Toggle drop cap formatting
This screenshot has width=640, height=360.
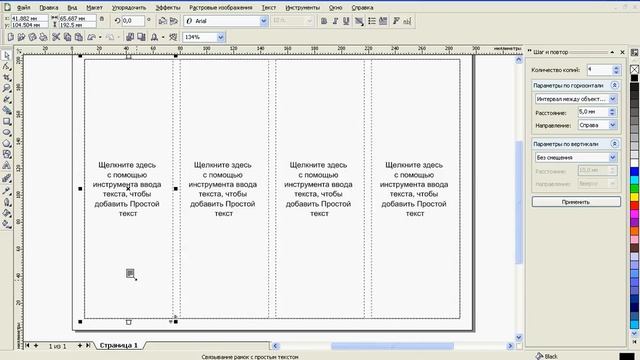(x=383, y=21)
